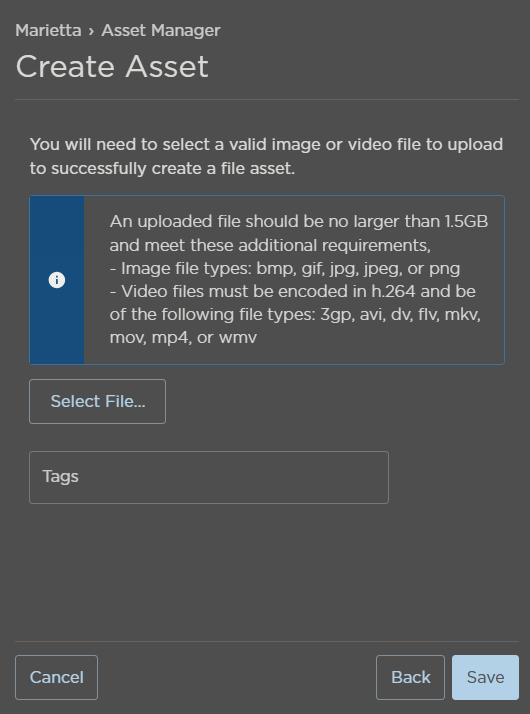530x714 pixels.
Task: Click the Create Asset heading
Action: pyautogui.click(x=112, y=67)
